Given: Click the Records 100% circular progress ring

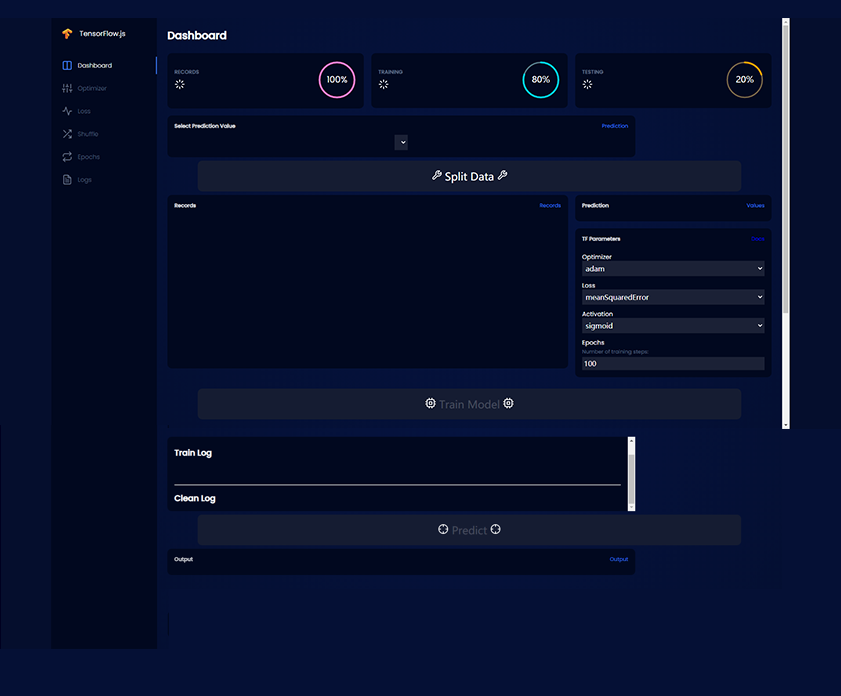Looking at the screenshot, I should [x=337, y=80].
